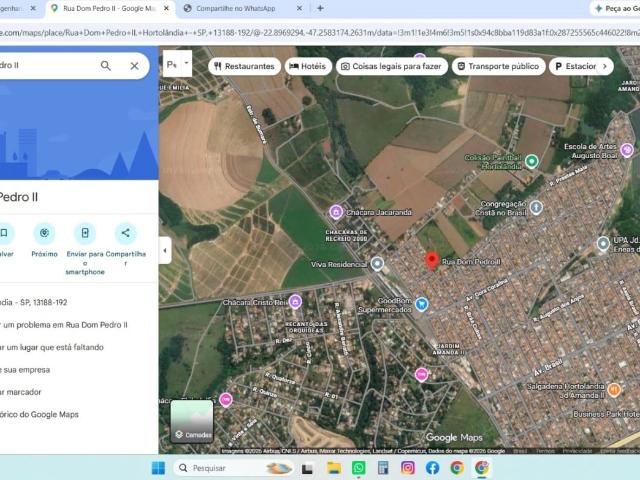
Task: Click the taskbar Pesquisar search box
Action: click(x=234, y=468)
